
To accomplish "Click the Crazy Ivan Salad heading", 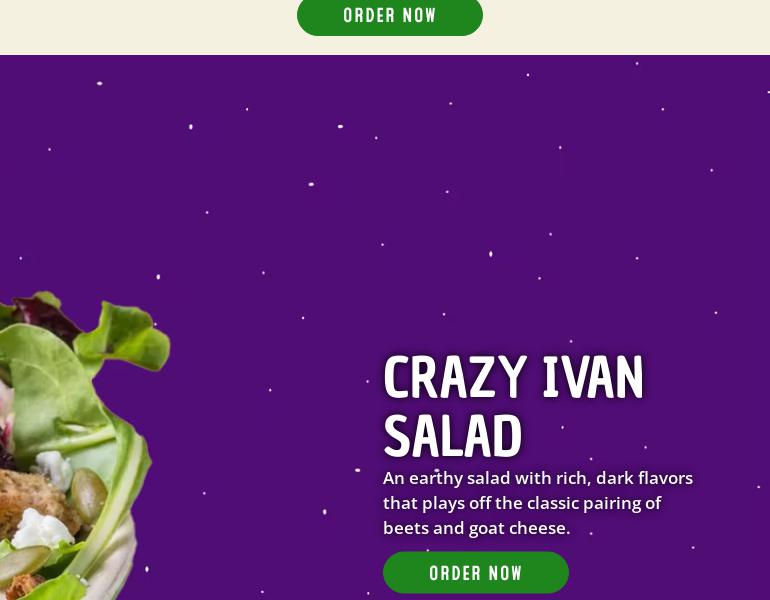I will pos(513,407).
